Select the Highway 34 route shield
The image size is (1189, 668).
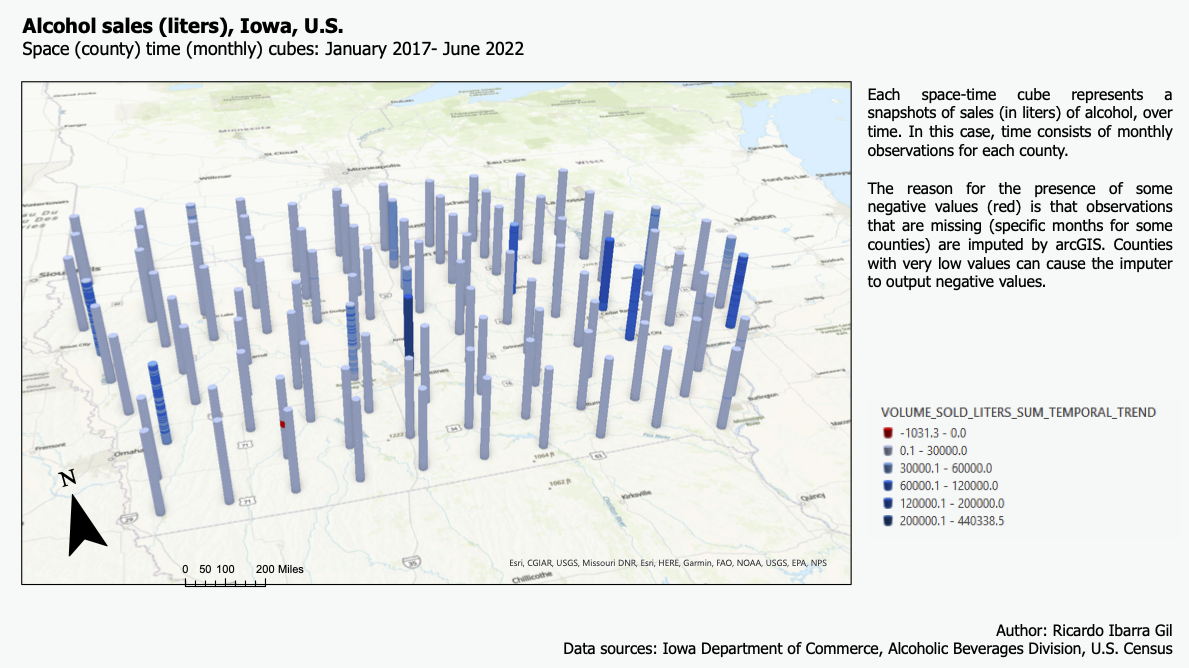[453, 430]
